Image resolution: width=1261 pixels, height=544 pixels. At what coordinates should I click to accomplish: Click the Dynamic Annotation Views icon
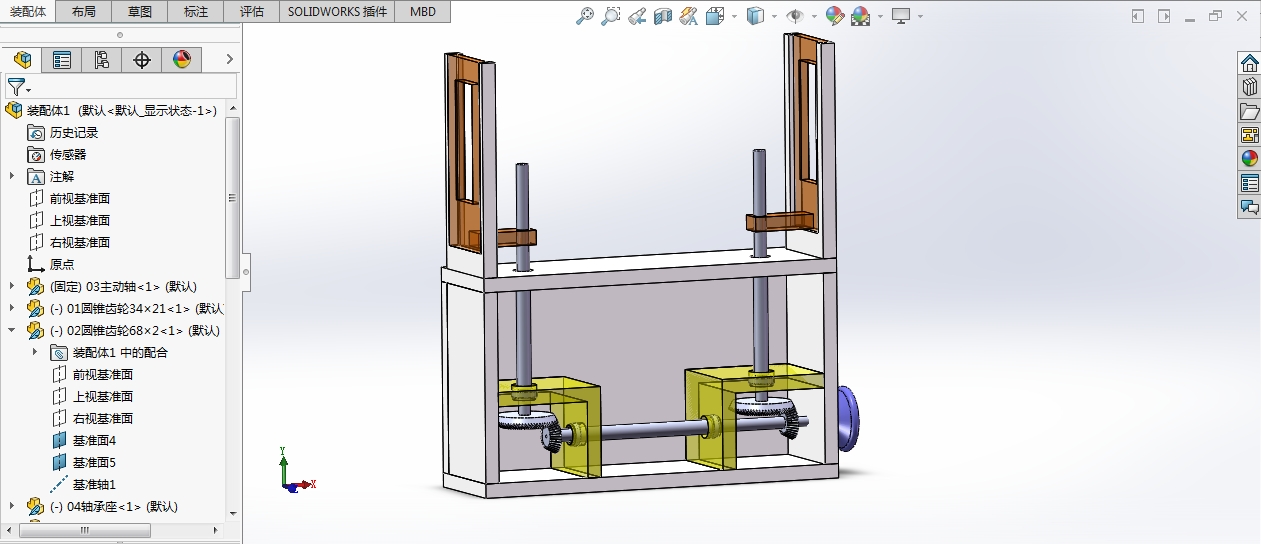pos(688,16)
